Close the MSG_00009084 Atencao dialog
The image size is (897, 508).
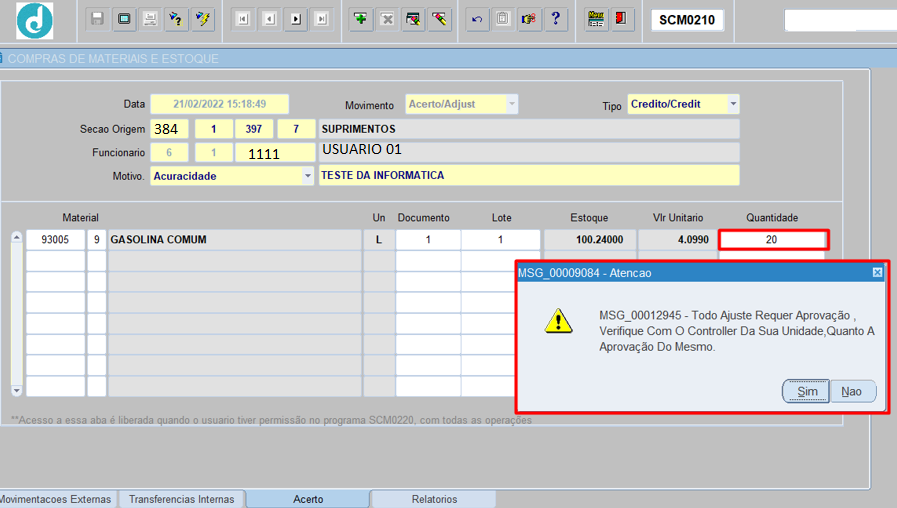(x=877, y=273)
